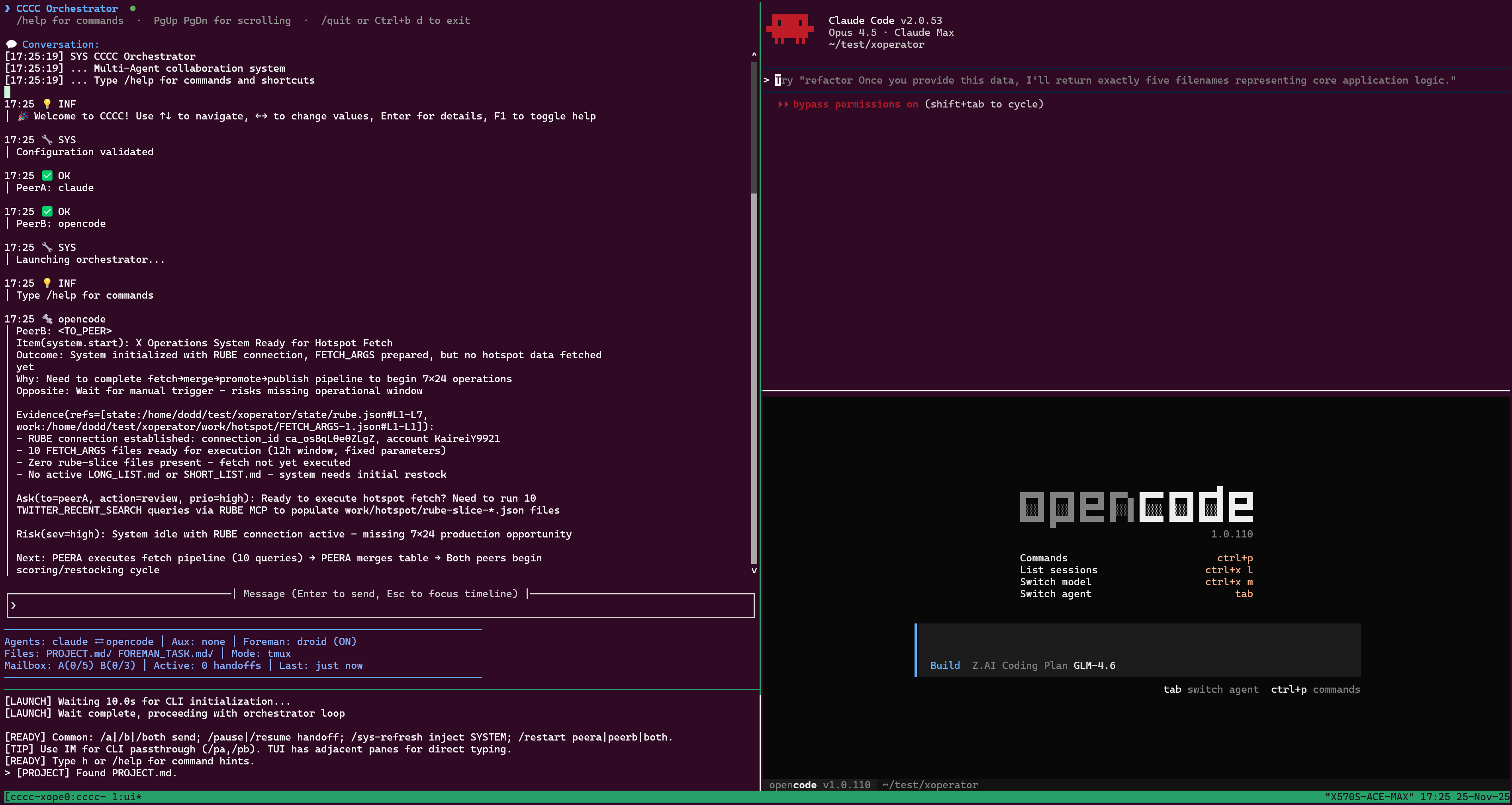Click the conversation scrollbar thumb
Image resolution: width=1512 pixels, height=805 pixels.
coord(754,379)
